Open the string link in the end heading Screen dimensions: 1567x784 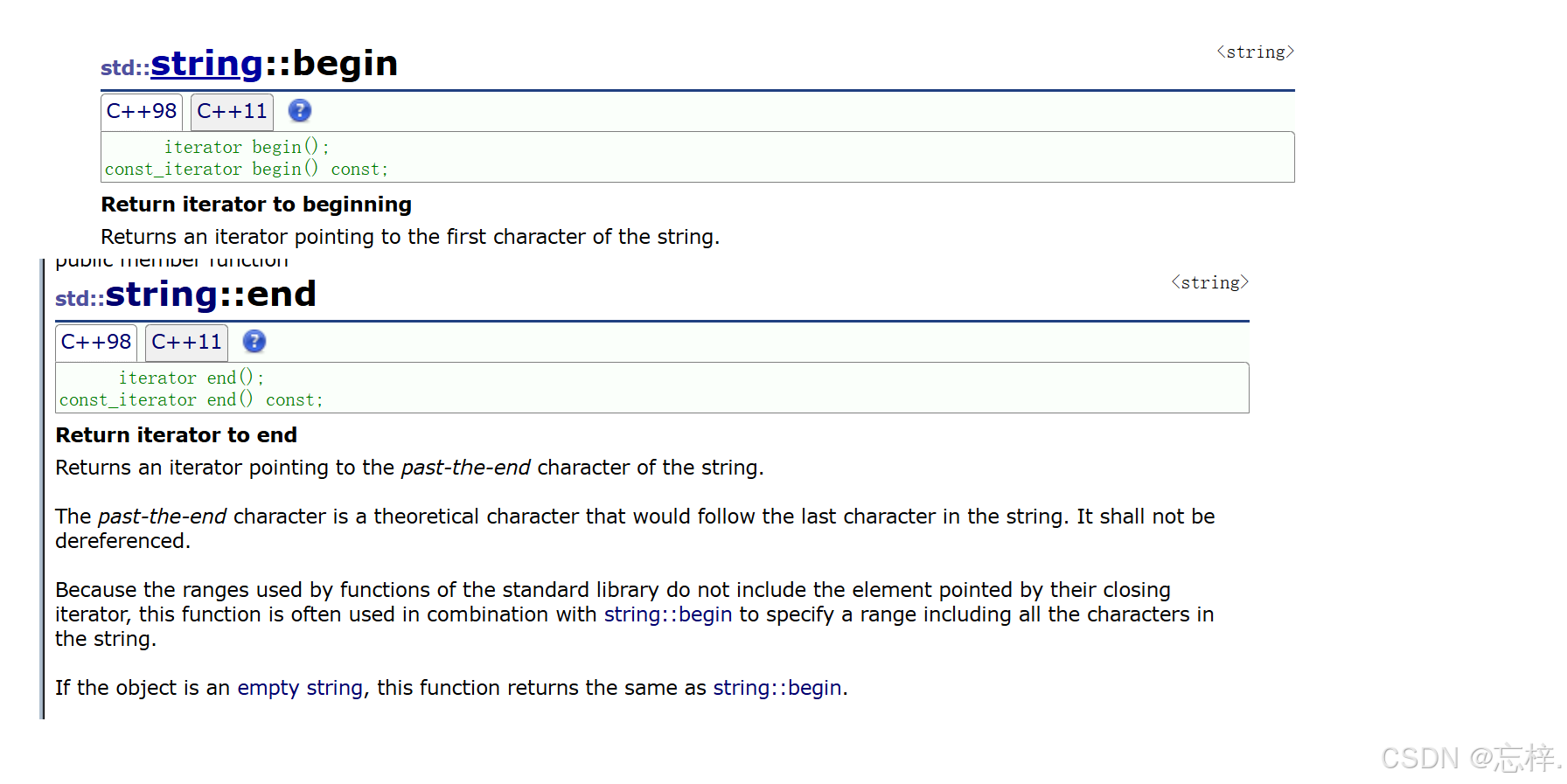point(162,295)
